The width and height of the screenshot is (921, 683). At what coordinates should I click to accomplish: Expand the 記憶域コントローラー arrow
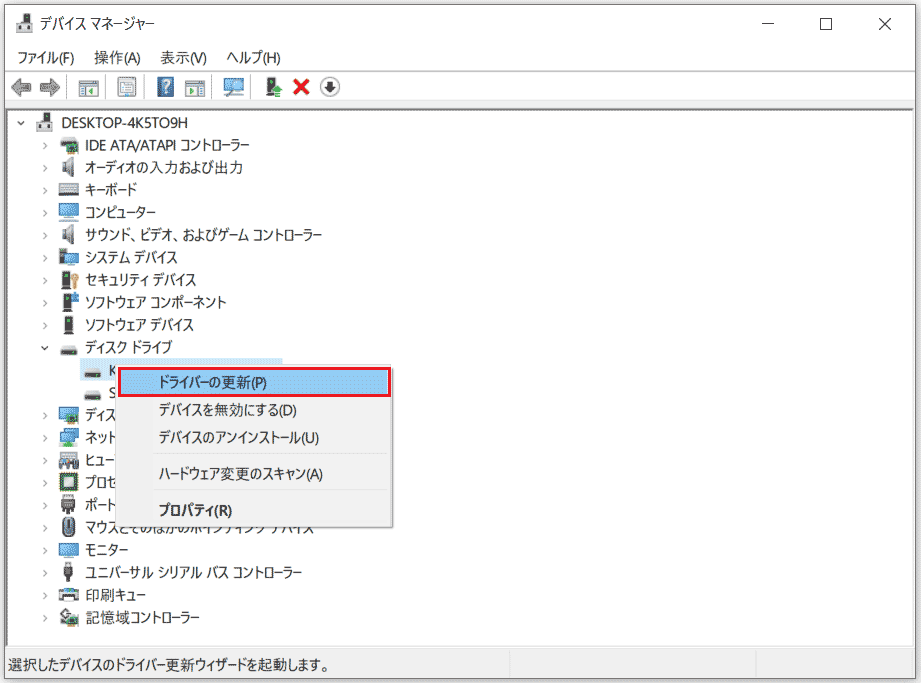pos(45,617)
